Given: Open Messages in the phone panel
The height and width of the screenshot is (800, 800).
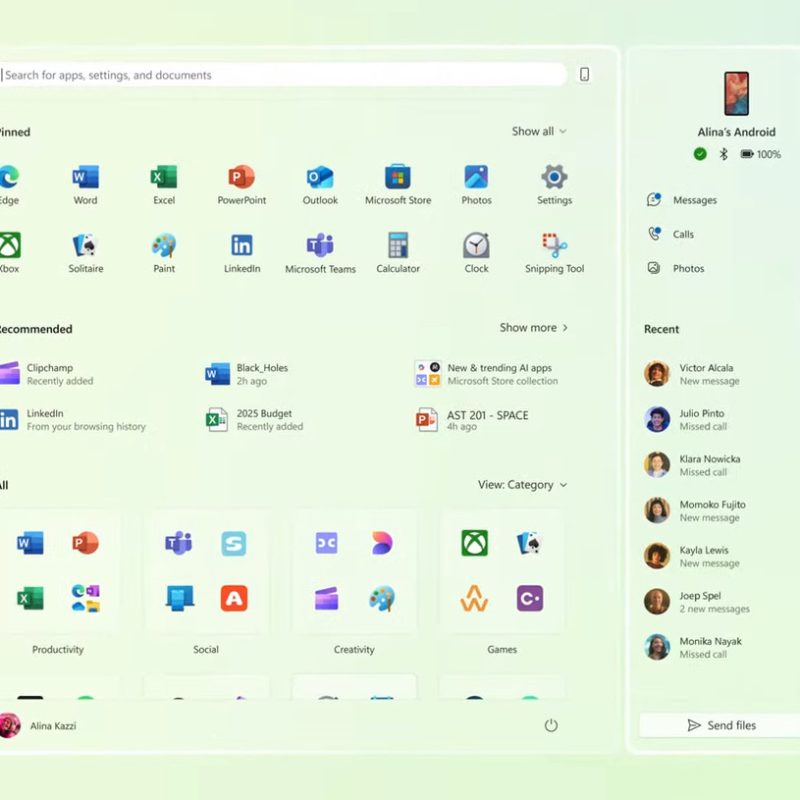Looking at the screenshot, I should coord(694,200).
